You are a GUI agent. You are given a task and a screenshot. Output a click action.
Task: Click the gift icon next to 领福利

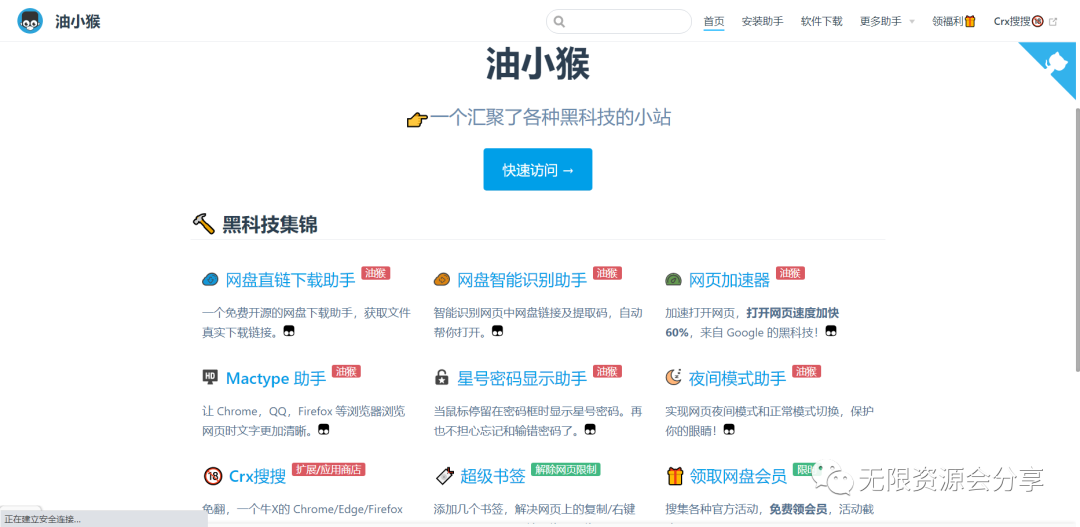pos(970,21)
